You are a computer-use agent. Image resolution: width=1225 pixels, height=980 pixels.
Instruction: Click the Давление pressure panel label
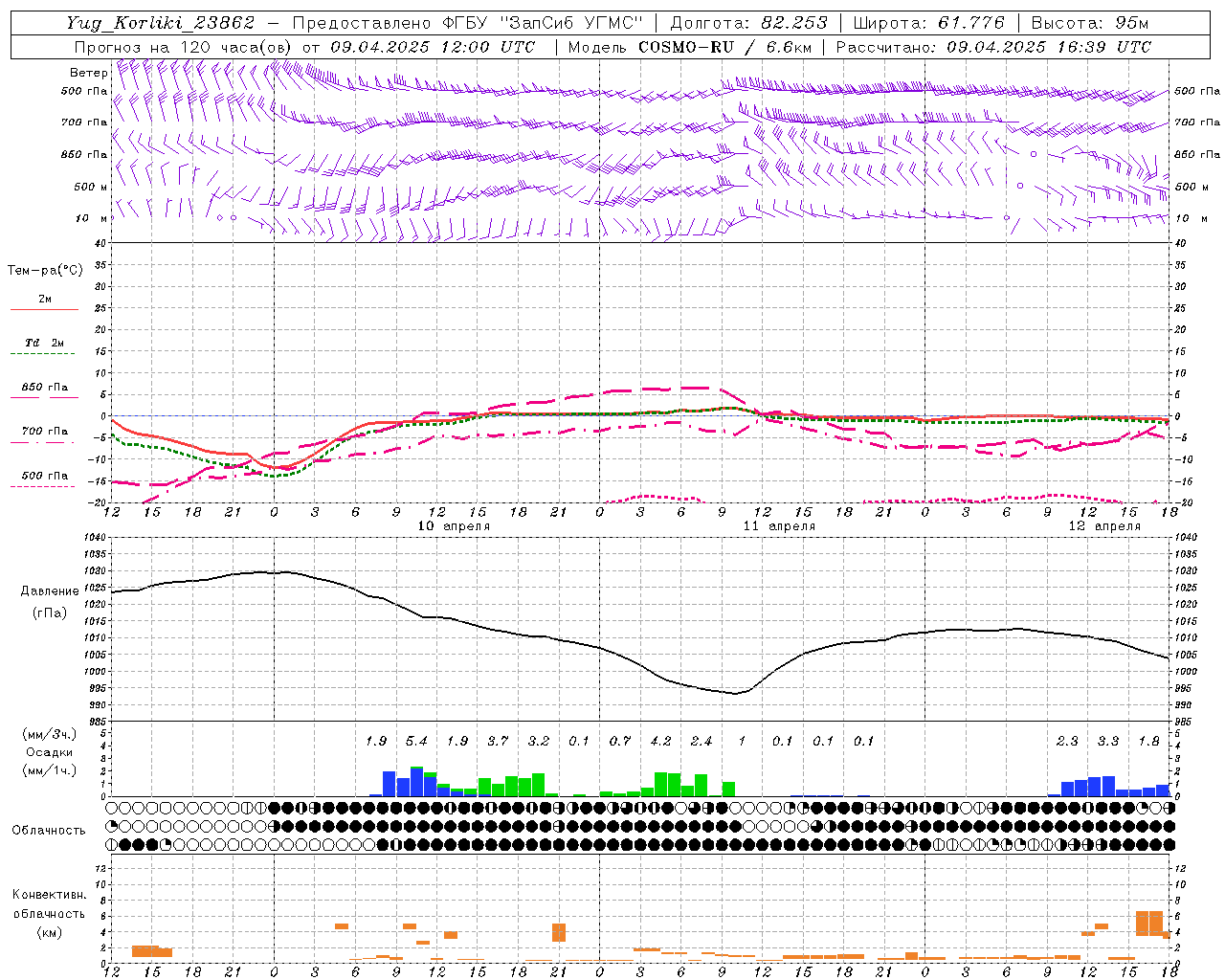coord(50,591)
